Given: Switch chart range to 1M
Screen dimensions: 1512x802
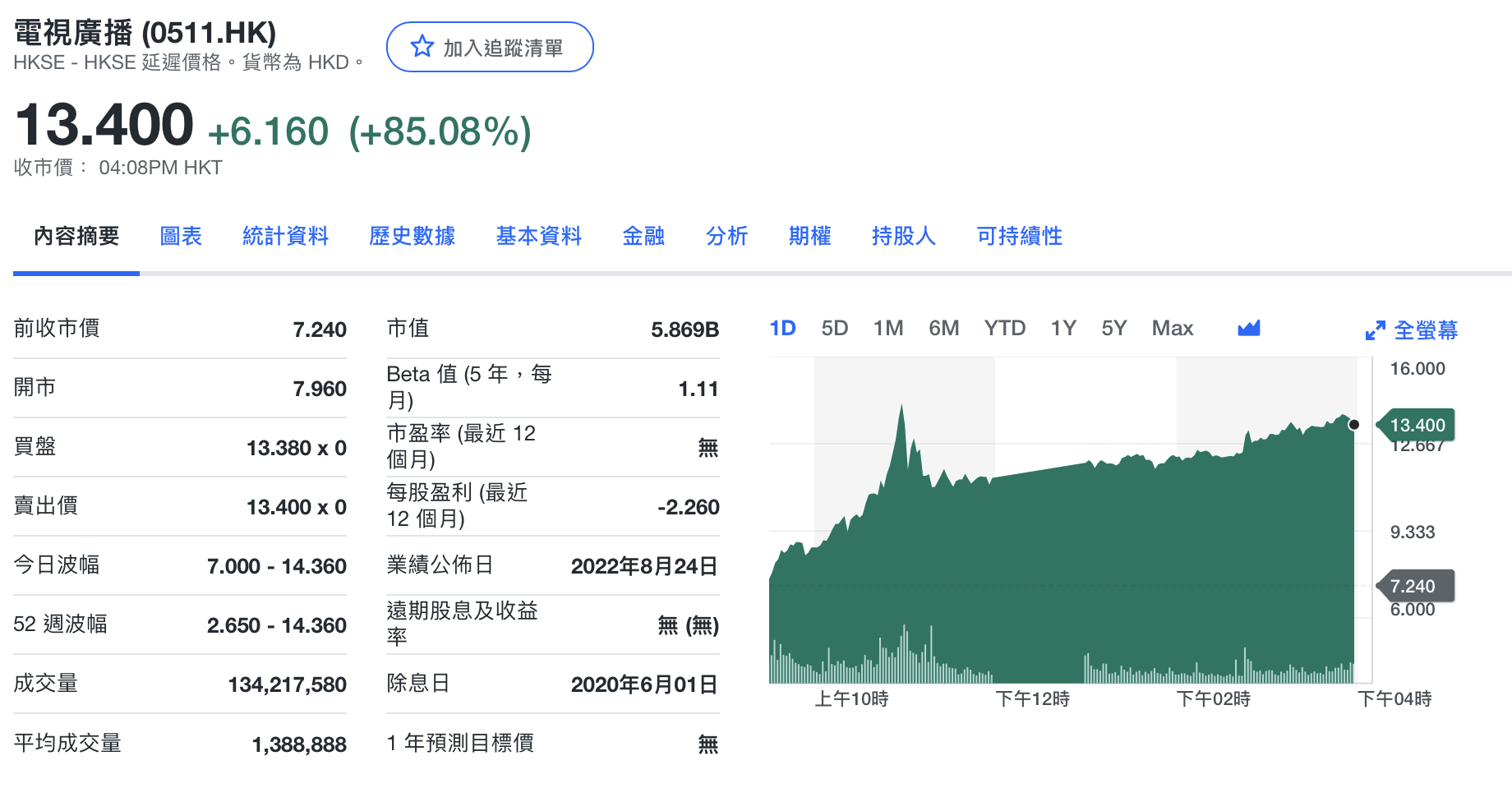Looking at the screenshot, I should pos(887,329).
